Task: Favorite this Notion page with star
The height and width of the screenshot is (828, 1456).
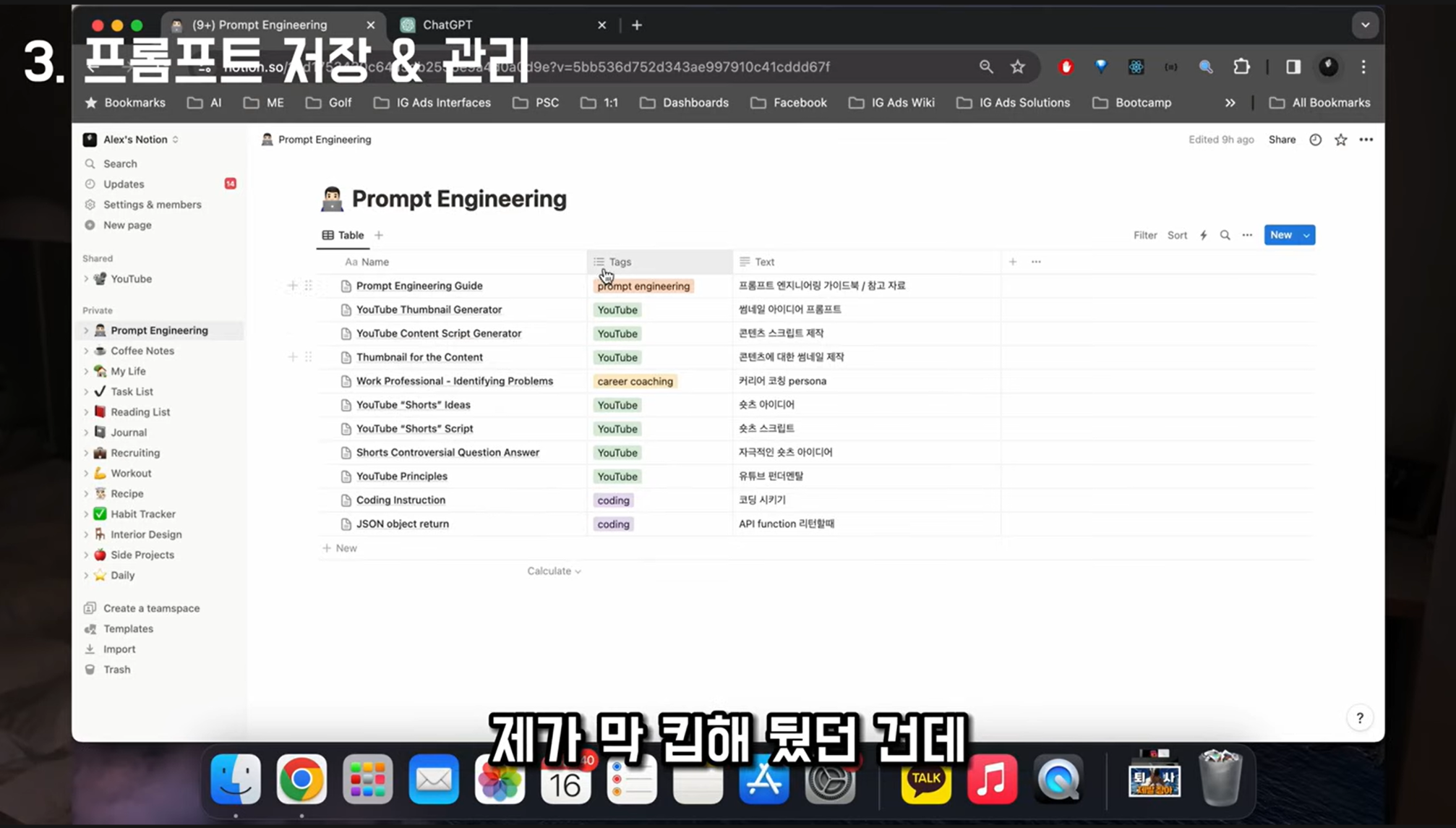Action: click(1340, 140)
